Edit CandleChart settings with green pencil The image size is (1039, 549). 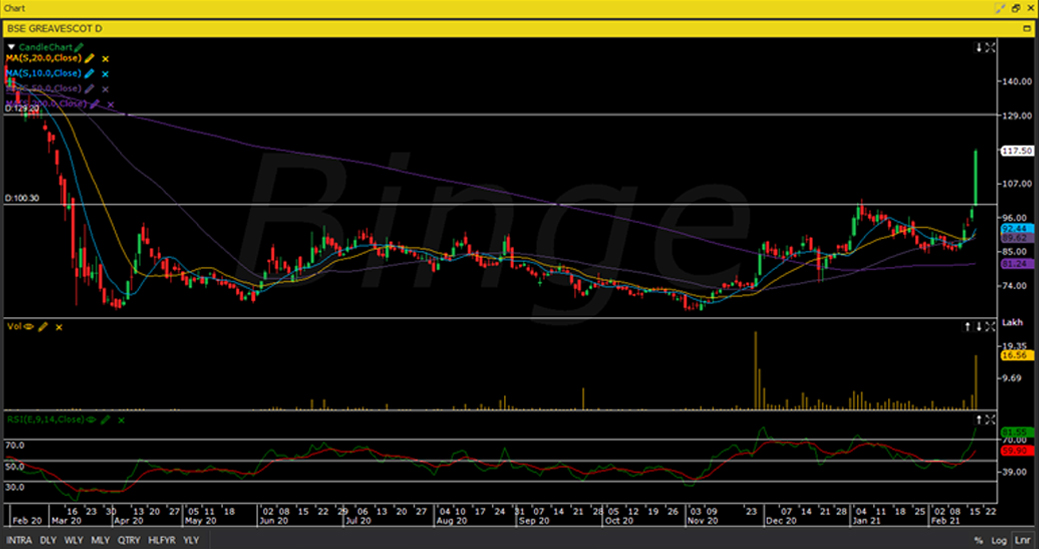[79, 48]
